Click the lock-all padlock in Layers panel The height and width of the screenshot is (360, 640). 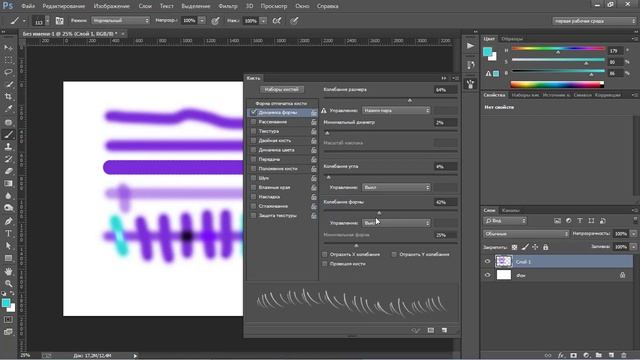pyautogui.click(x=546, y=247)
